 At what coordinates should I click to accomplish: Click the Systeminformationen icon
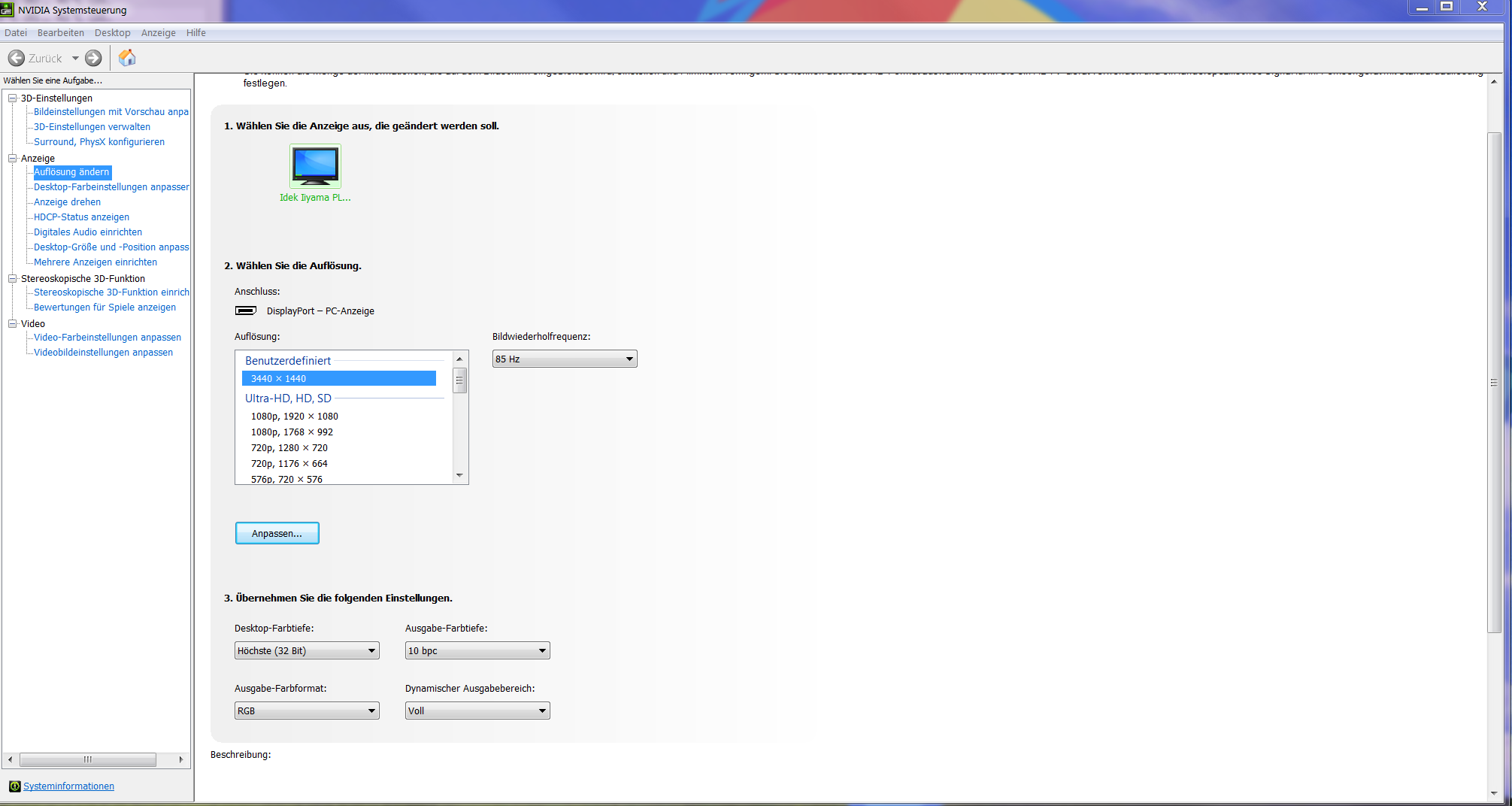click(x=14, y=786)
